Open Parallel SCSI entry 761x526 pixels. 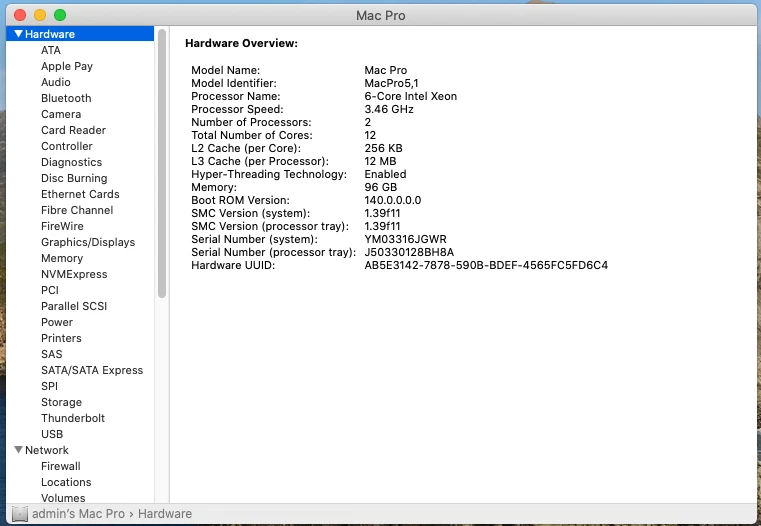(74, 306)
